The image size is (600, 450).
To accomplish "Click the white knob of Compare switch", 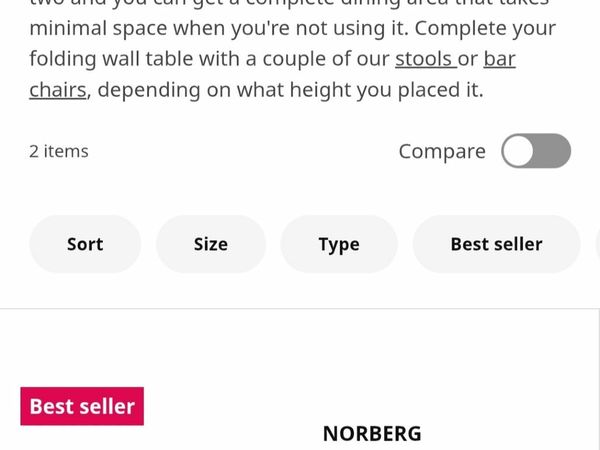I will coord(519,151).
